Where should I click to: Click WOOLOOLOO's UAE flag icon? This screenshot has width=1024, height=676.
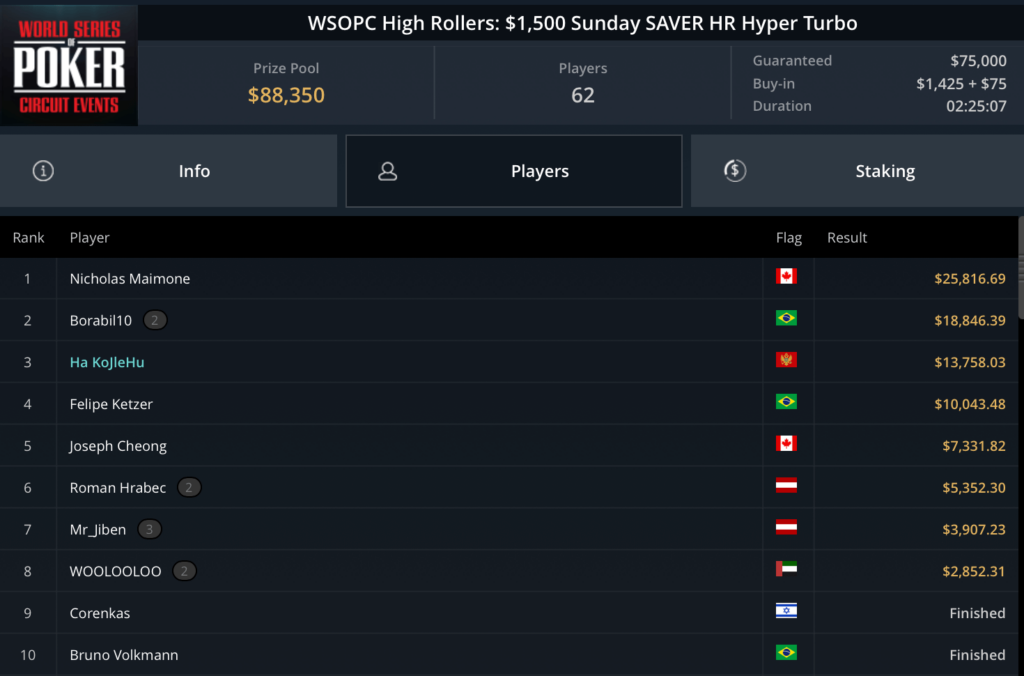pos(786,570)
